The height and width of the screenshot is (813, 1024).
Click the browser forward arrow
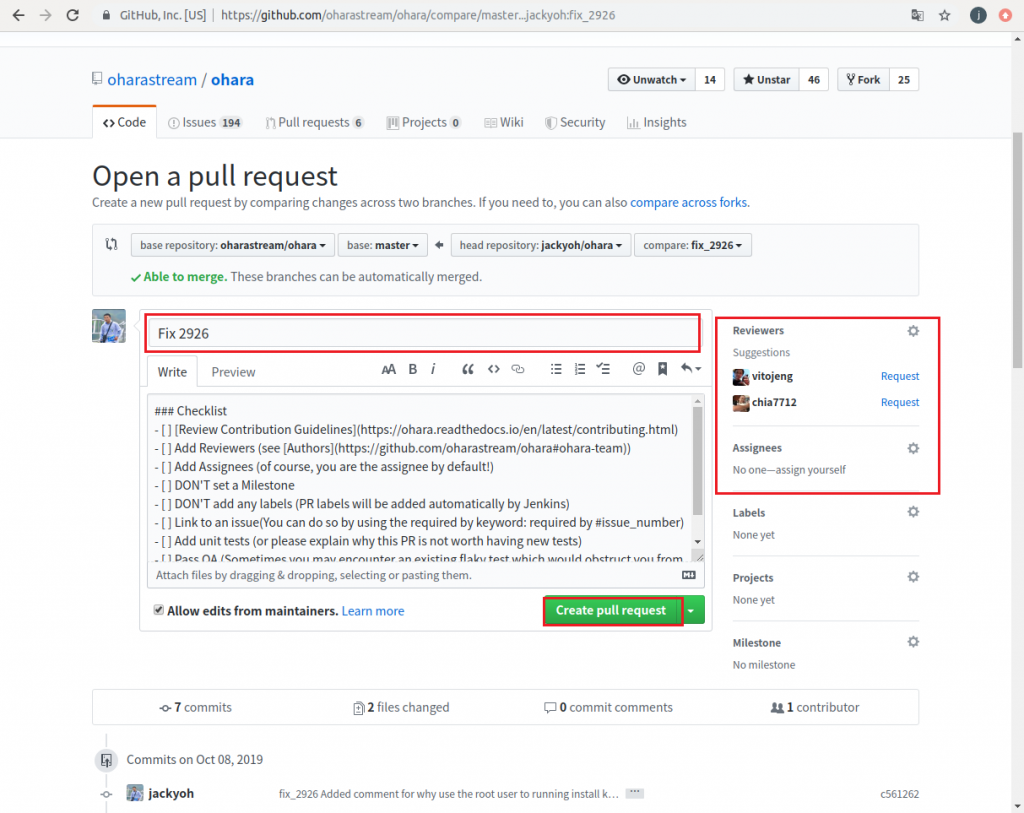[x=45, y=15]
